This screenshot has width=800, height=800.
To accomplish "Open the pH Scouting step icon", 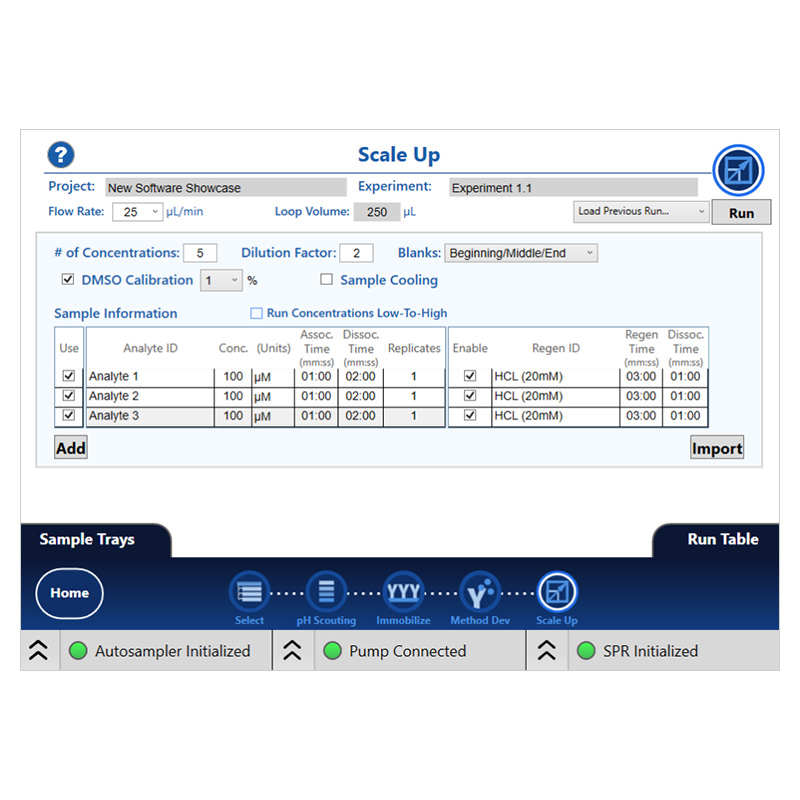I will (x=326, y=592).
